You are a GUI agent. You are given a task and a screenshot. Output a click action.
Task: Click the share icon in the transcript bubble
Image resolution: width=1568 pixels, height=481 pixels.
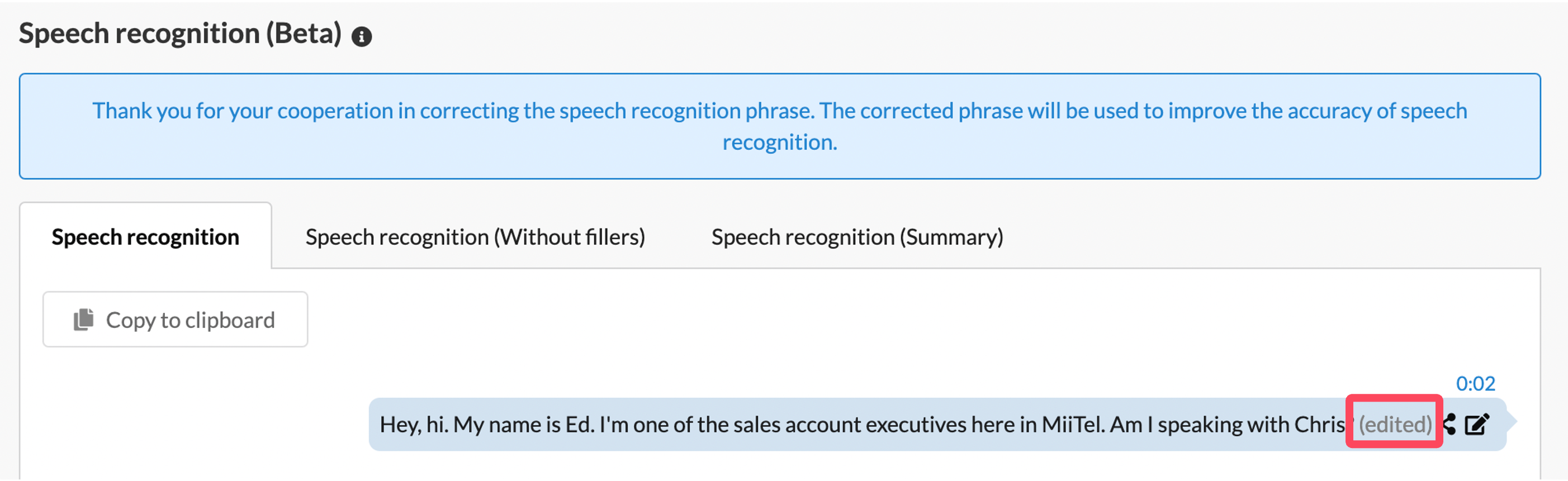click(x=1449, y=424)
